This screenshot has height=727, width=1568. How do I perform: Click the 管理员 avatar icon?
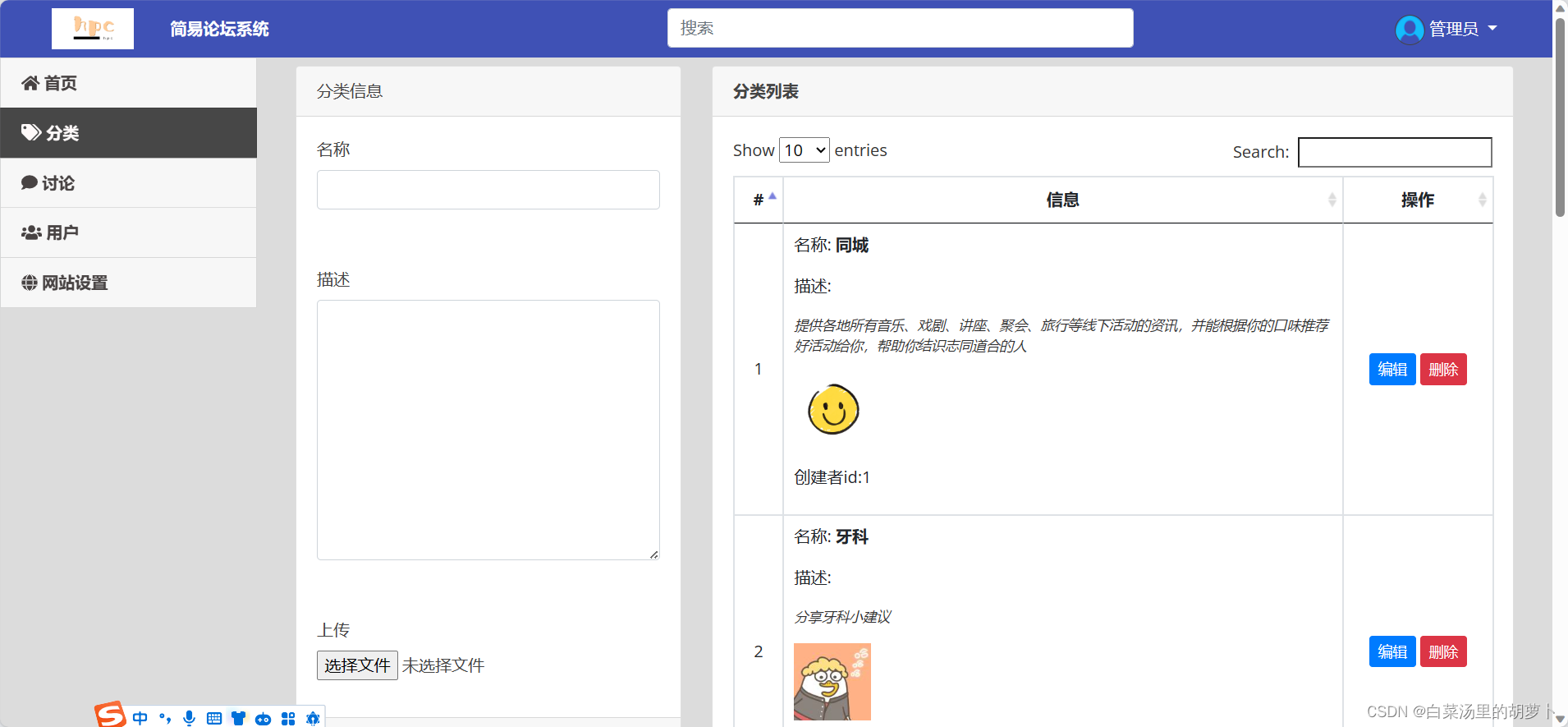tap(1410, 30)
